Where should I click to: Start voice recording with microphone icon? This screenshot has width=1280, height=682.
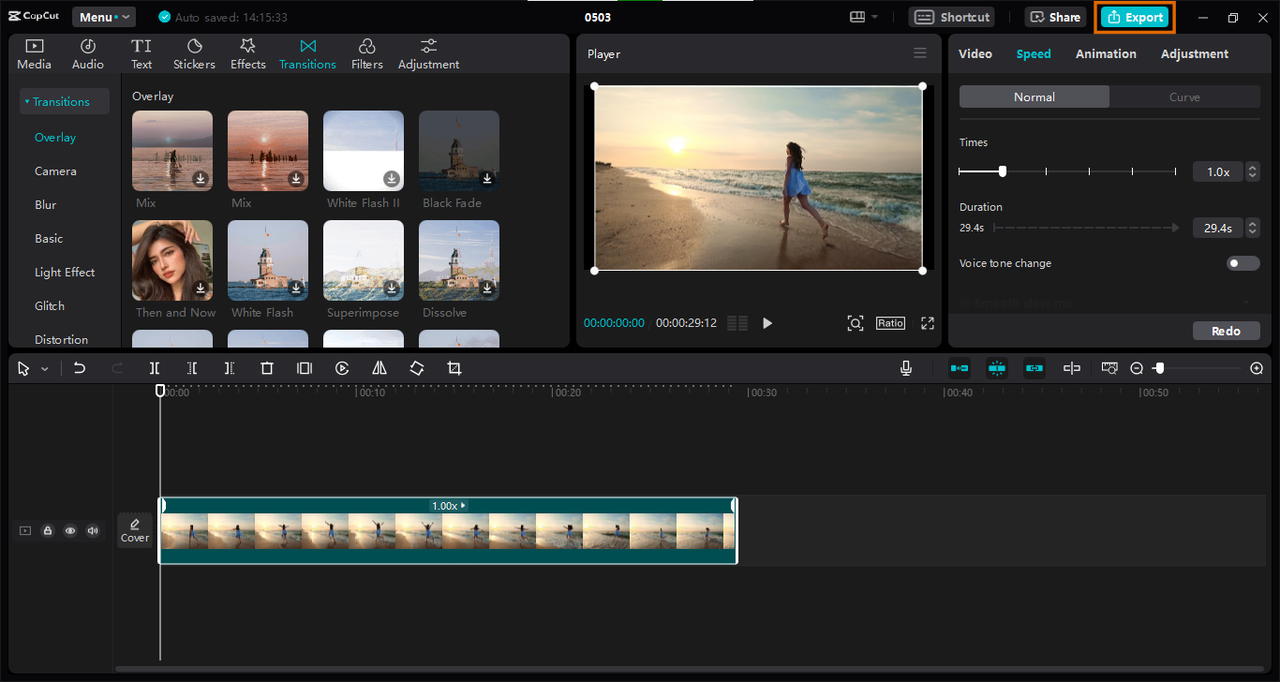[x=906, y=368]
